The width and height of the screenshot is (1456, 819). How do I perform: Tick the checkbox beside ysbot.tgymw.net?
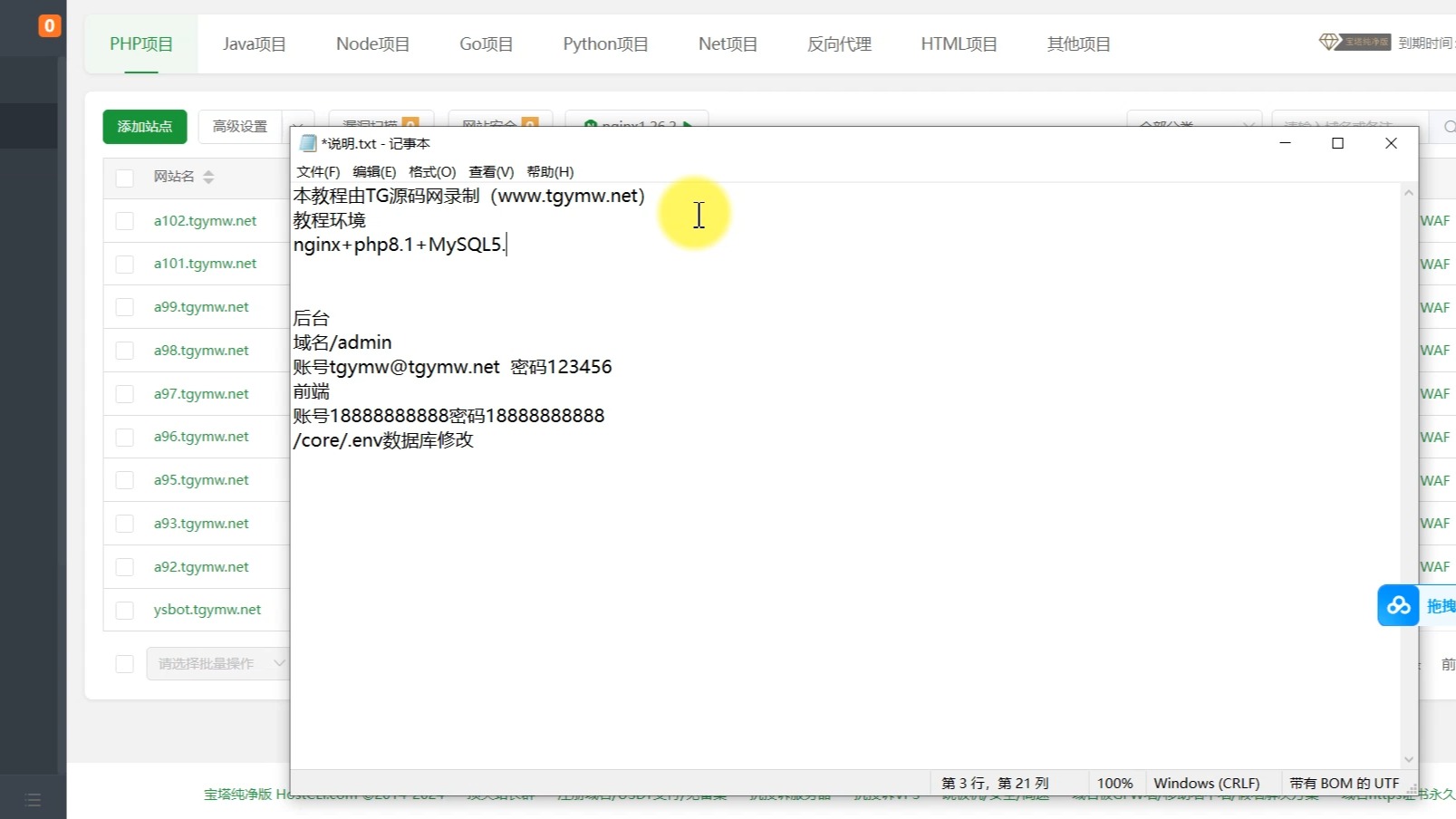pyautogui.click(x=125, y=610)
